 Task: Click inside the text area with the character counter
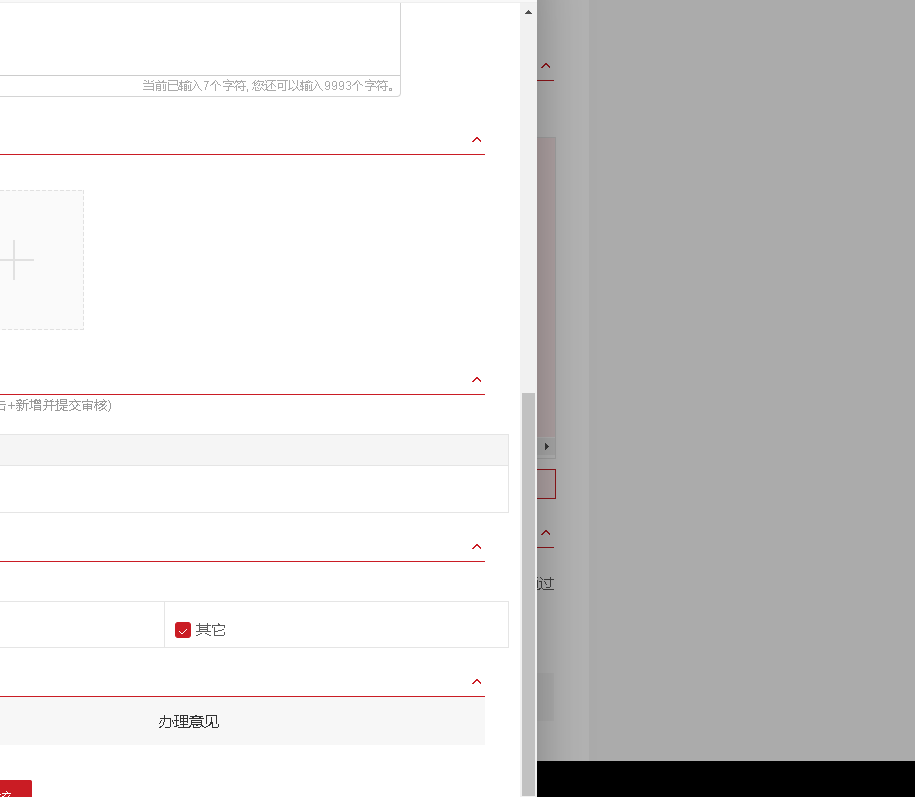(x=200, y=40)
